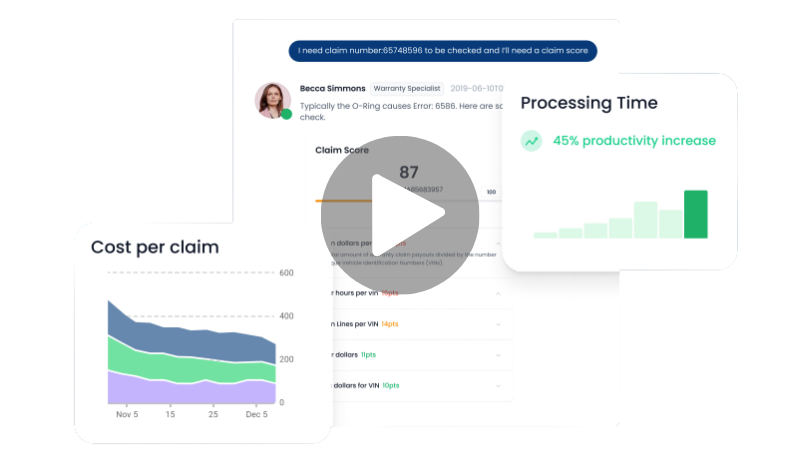Click the green productivity trend arrow icon
This screenshot has height=450, width=800.
(531, 141)
